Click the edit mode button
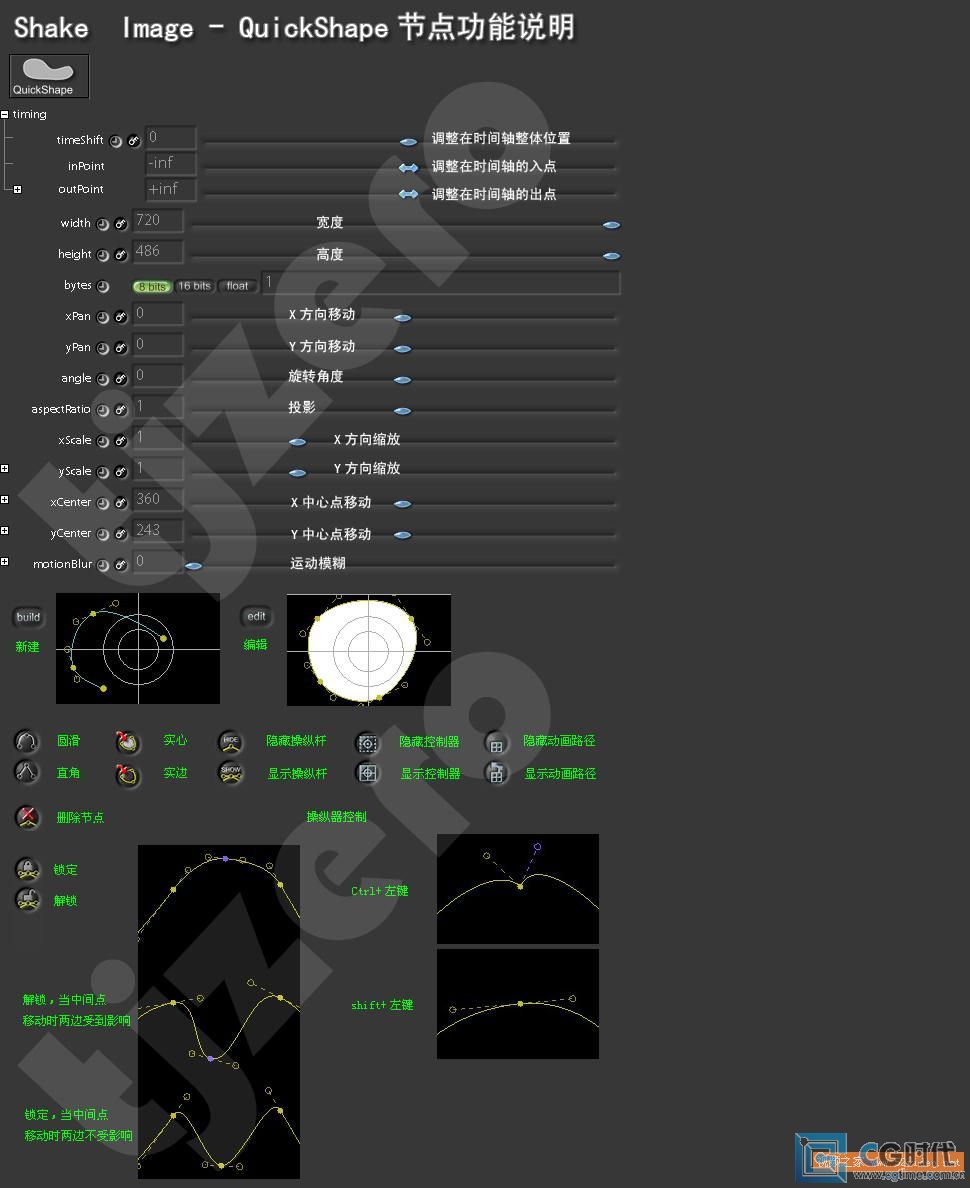 pos(256,616)
